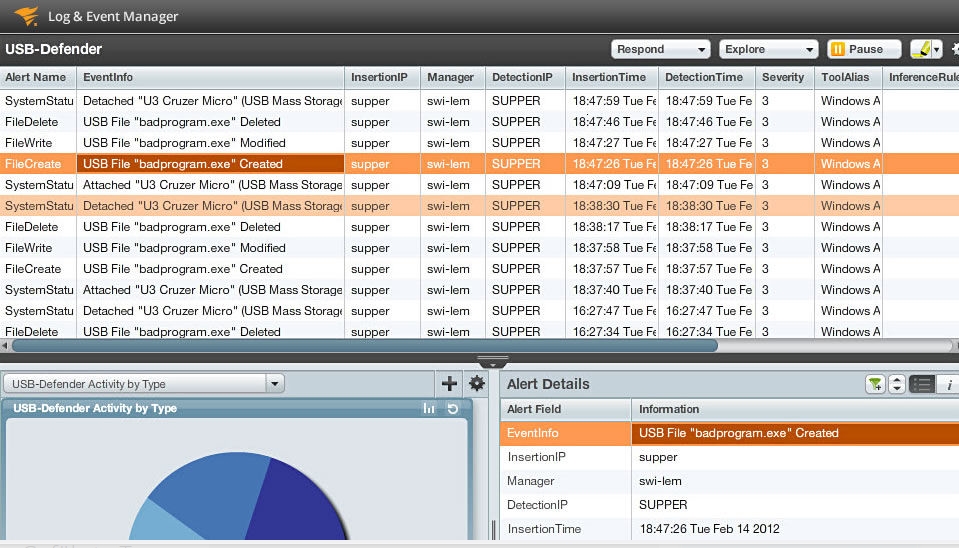Viewport: 959px width, 548px height.
Task: Open the USB-Defender Activity by Type combo box
Action: pyautogui.click(x=144, y=383)
